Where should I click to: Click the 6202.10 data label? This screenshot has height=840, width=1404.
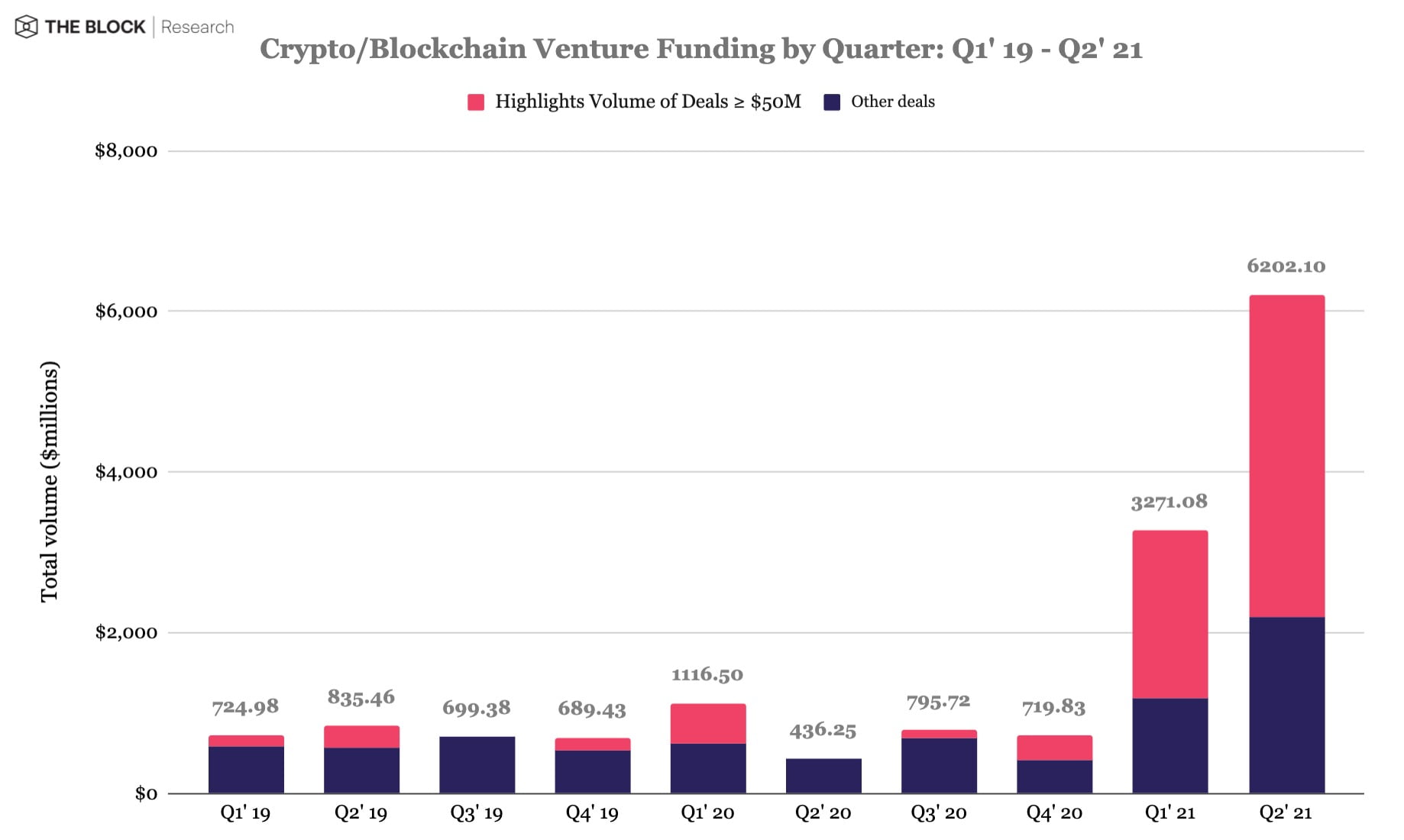pyautogui.click(x=1286, y=267)
